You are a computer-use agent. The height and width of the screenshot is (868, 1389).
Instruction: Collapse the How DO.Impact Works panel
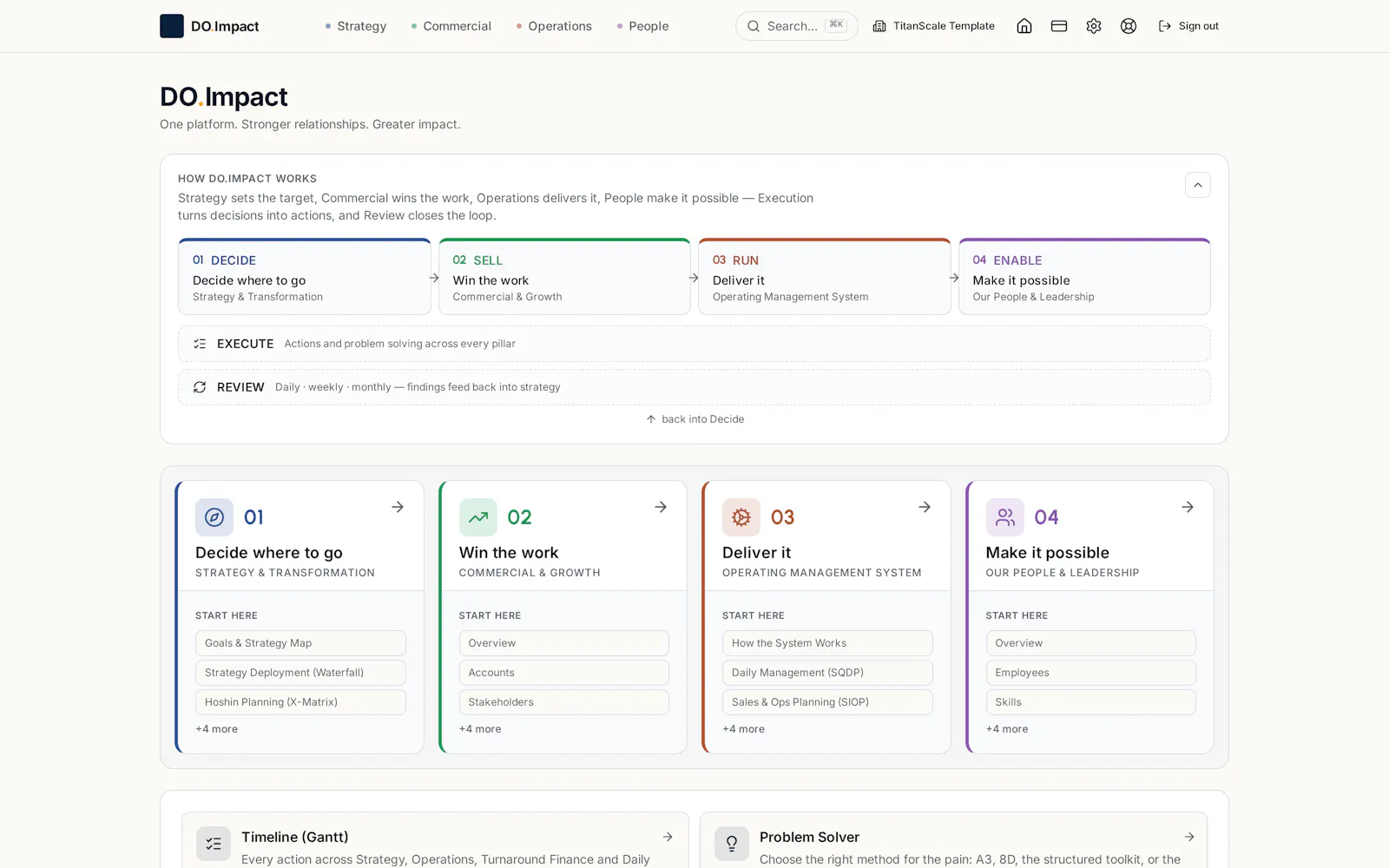pos(1198,185)
